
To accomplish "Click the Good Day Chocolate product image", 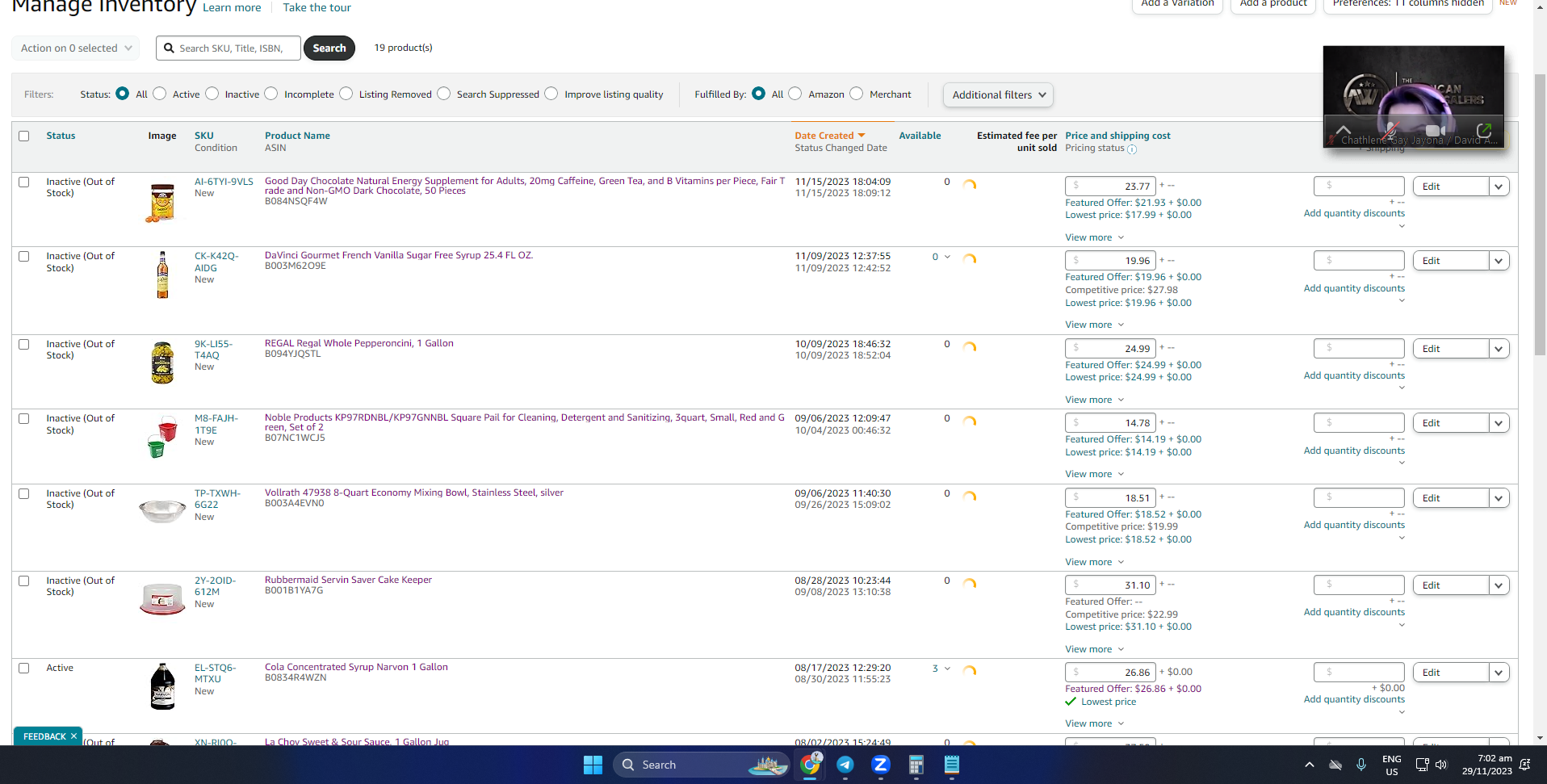I will (x=162, y=203).
